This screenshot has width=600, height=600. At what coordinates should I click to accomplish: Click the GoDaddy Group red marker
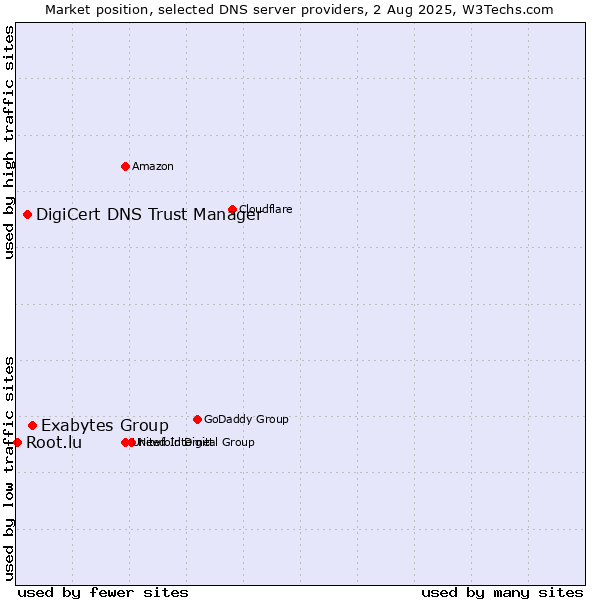click(x=197, y=419)
